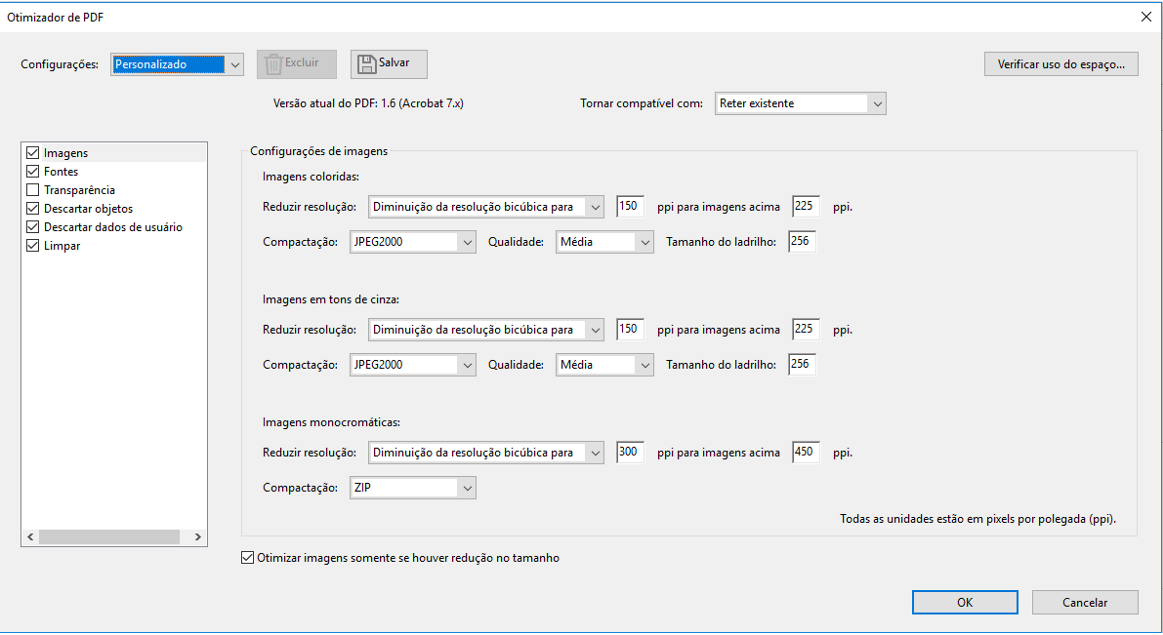Close the Otimizador de PDF dialog
Image resolution: width=1163 pixels, height=635 pixels.
[1146, 16]
